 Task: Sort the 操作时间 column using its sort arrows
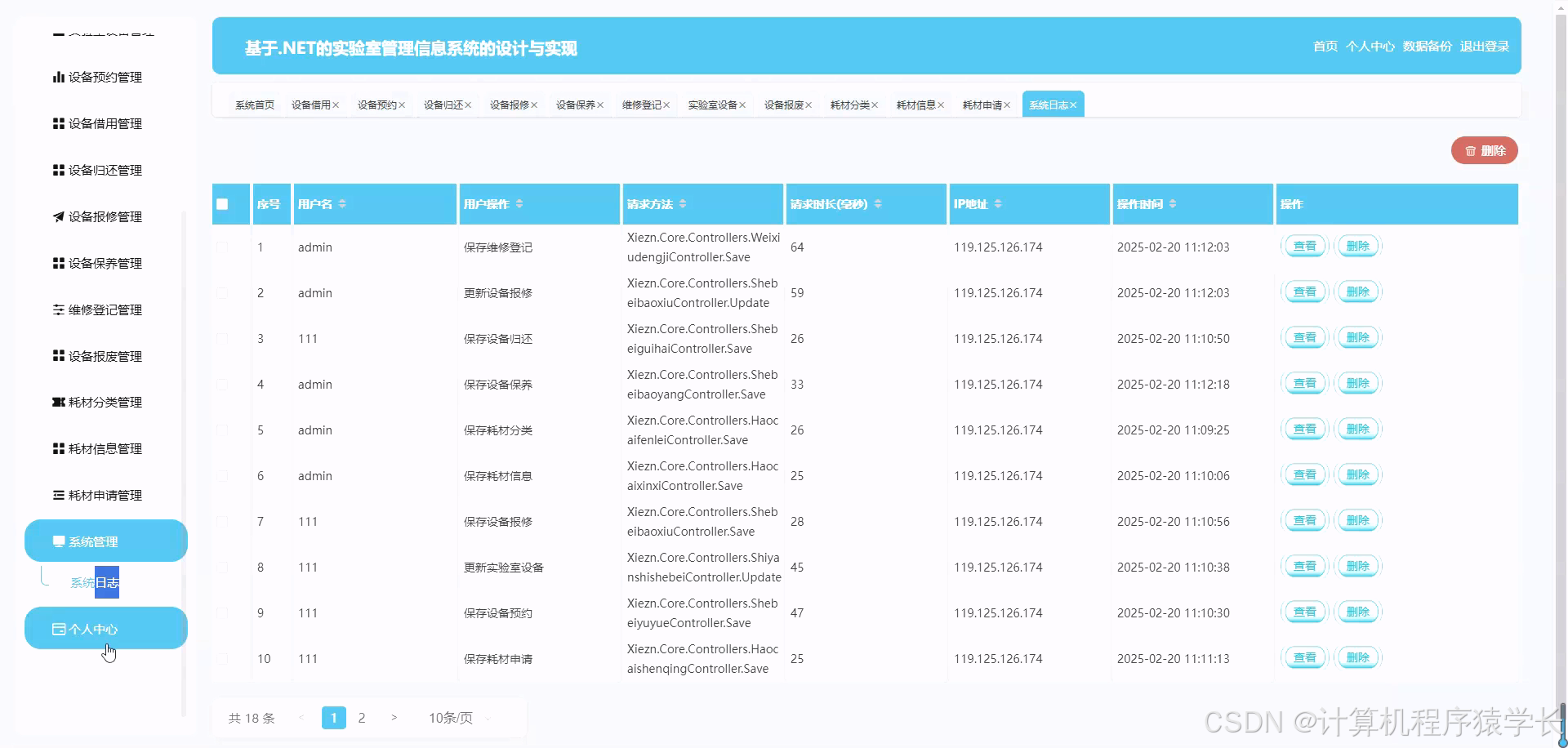(x=1174, y=204)
